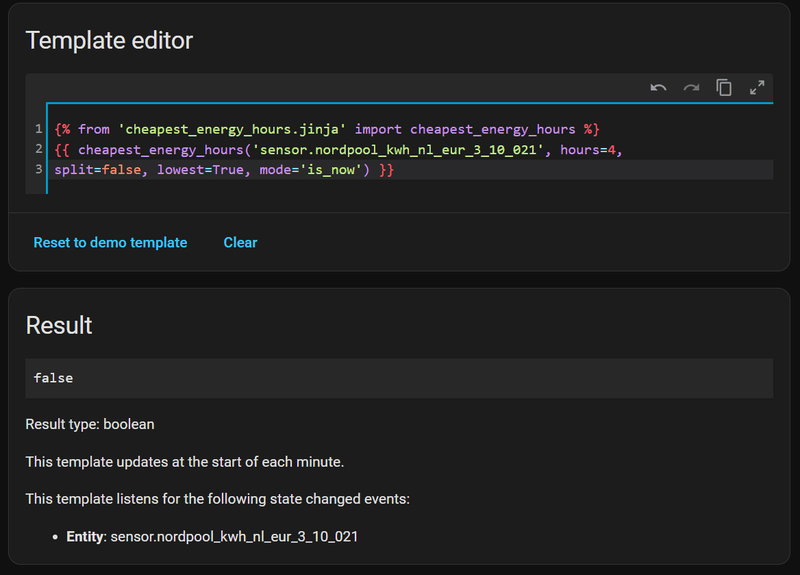Click the listed entity sensor.nordpool_kwh_nl_eur_3_10_021

pyautogui.click(x=233, y=537)
